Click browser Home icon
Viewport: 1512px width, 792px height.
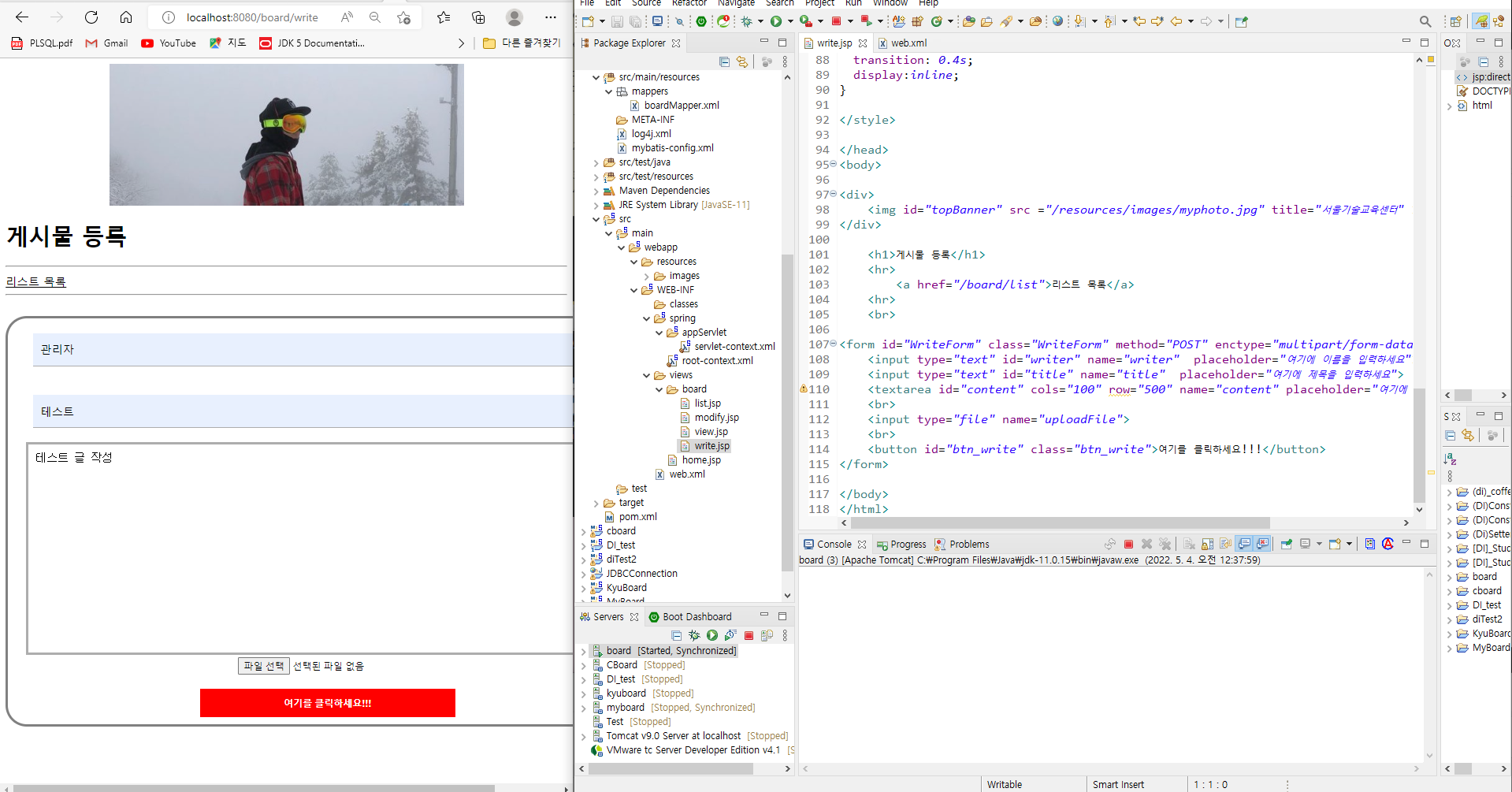pos(126,17)
